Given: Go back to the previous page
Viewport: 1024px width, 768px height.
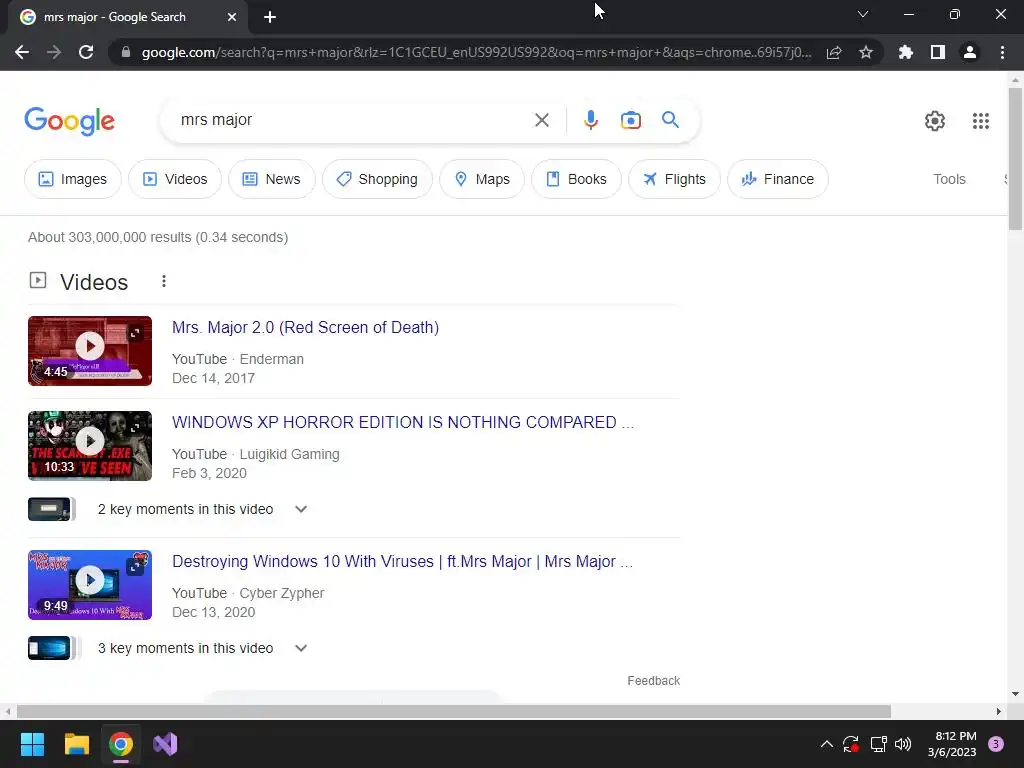Looking at the screenshot, I should tap(22, 52).
